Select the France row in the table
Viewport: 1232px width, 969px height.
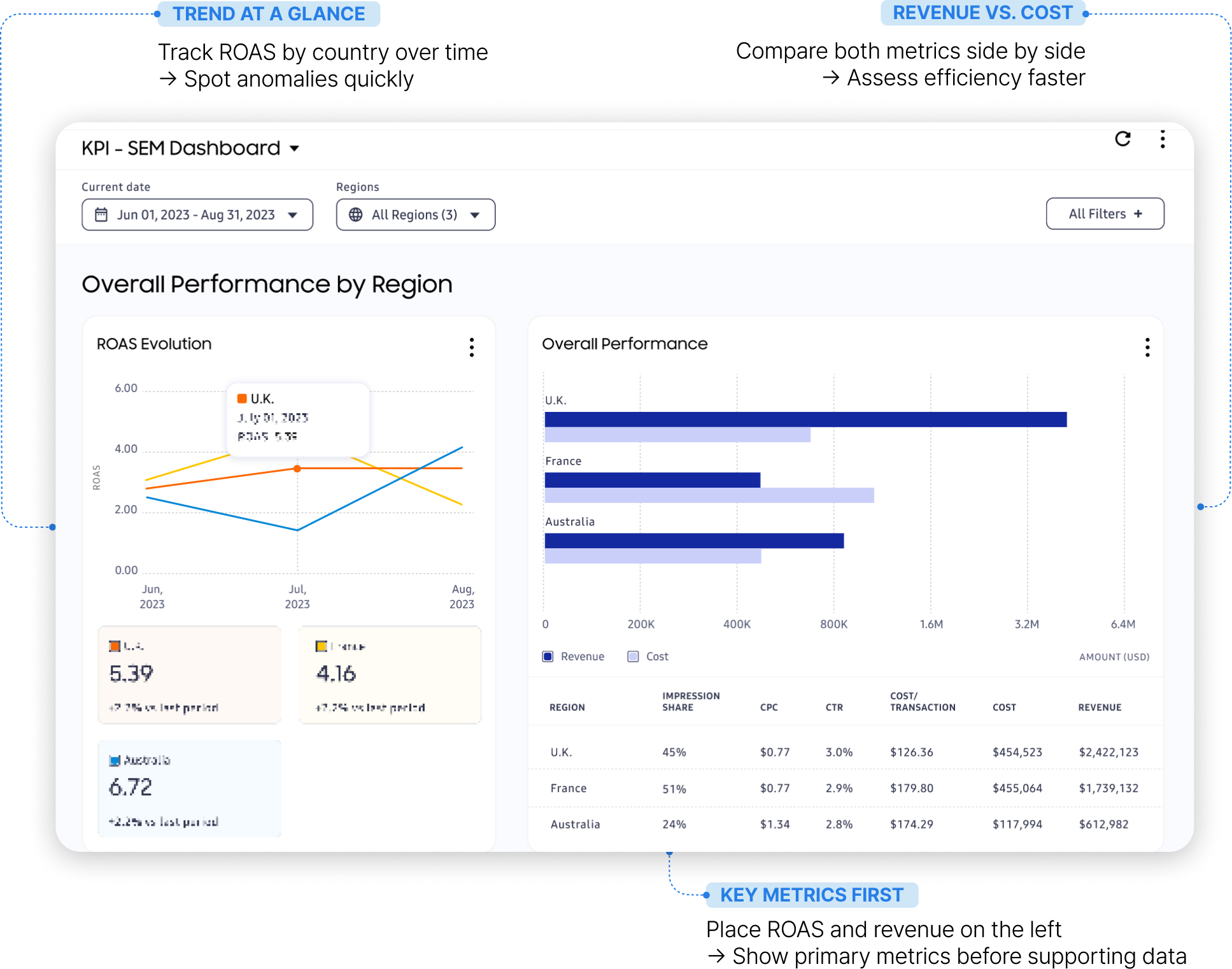(846, 788)
